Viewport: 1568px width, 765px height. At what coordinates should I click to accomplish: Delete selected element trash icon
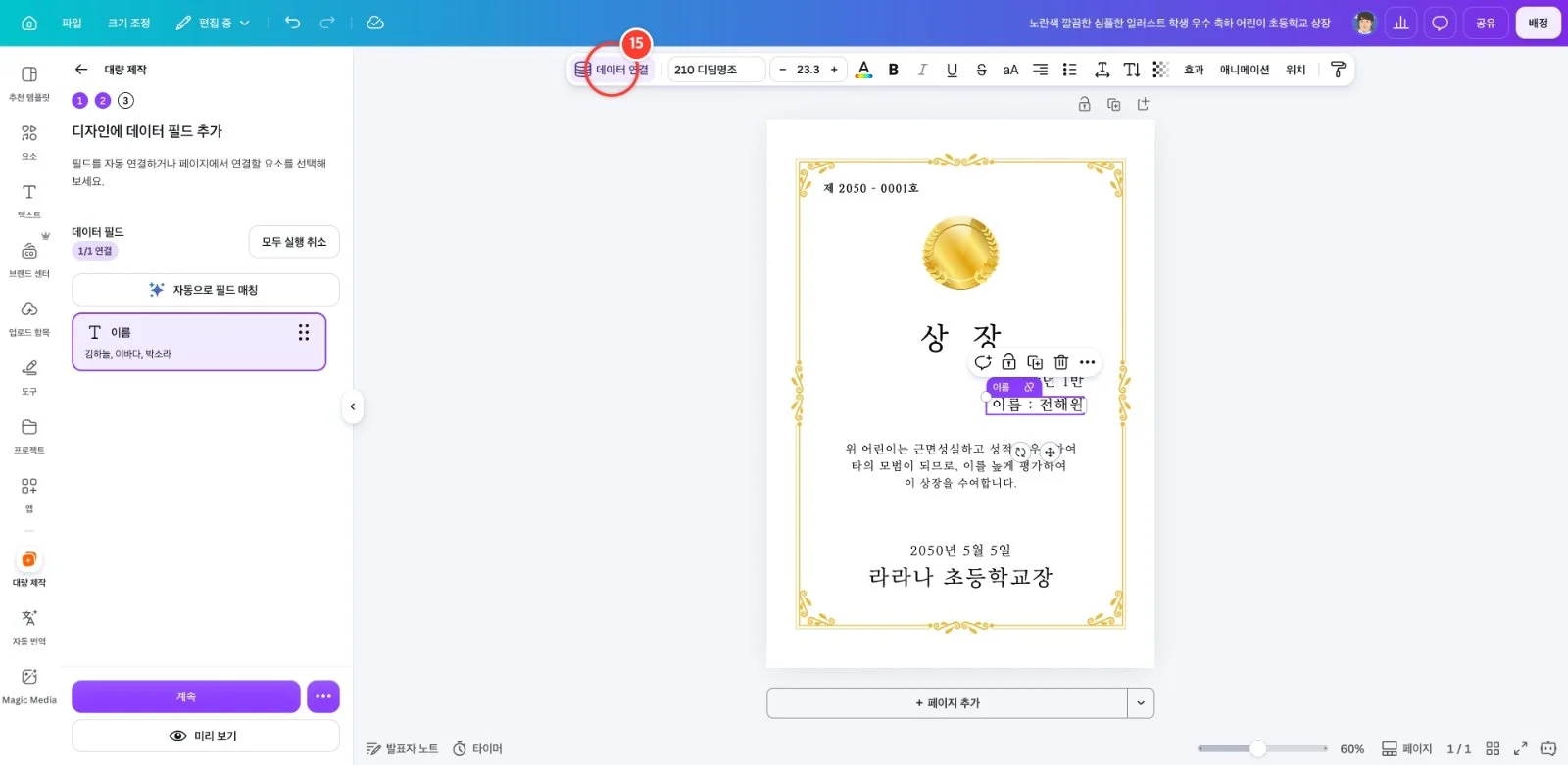(x=1060, y=362)
